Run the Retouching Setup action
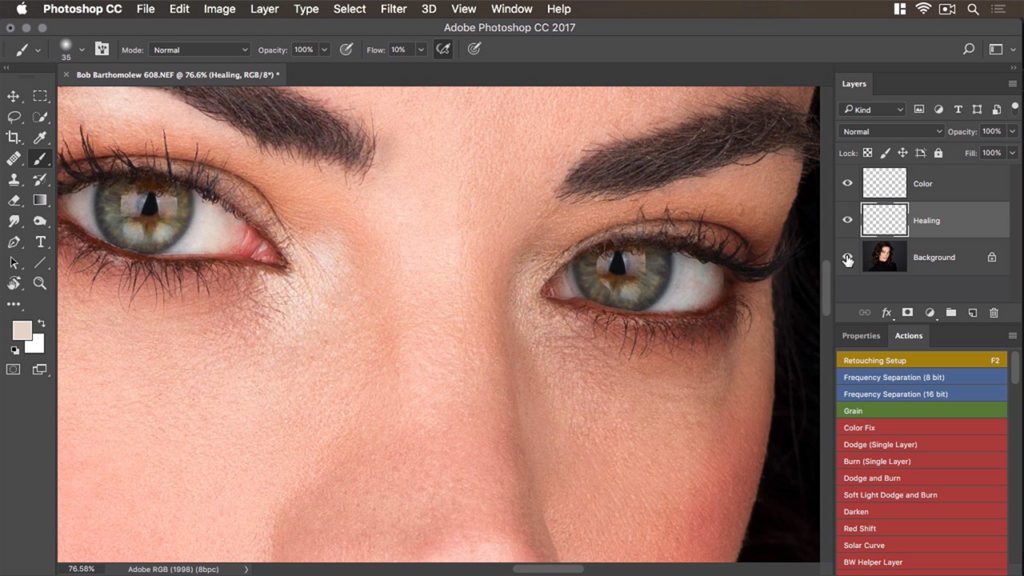Image resolution: width=1024 pixels, height=576 pixels. [x=900, y=360]
